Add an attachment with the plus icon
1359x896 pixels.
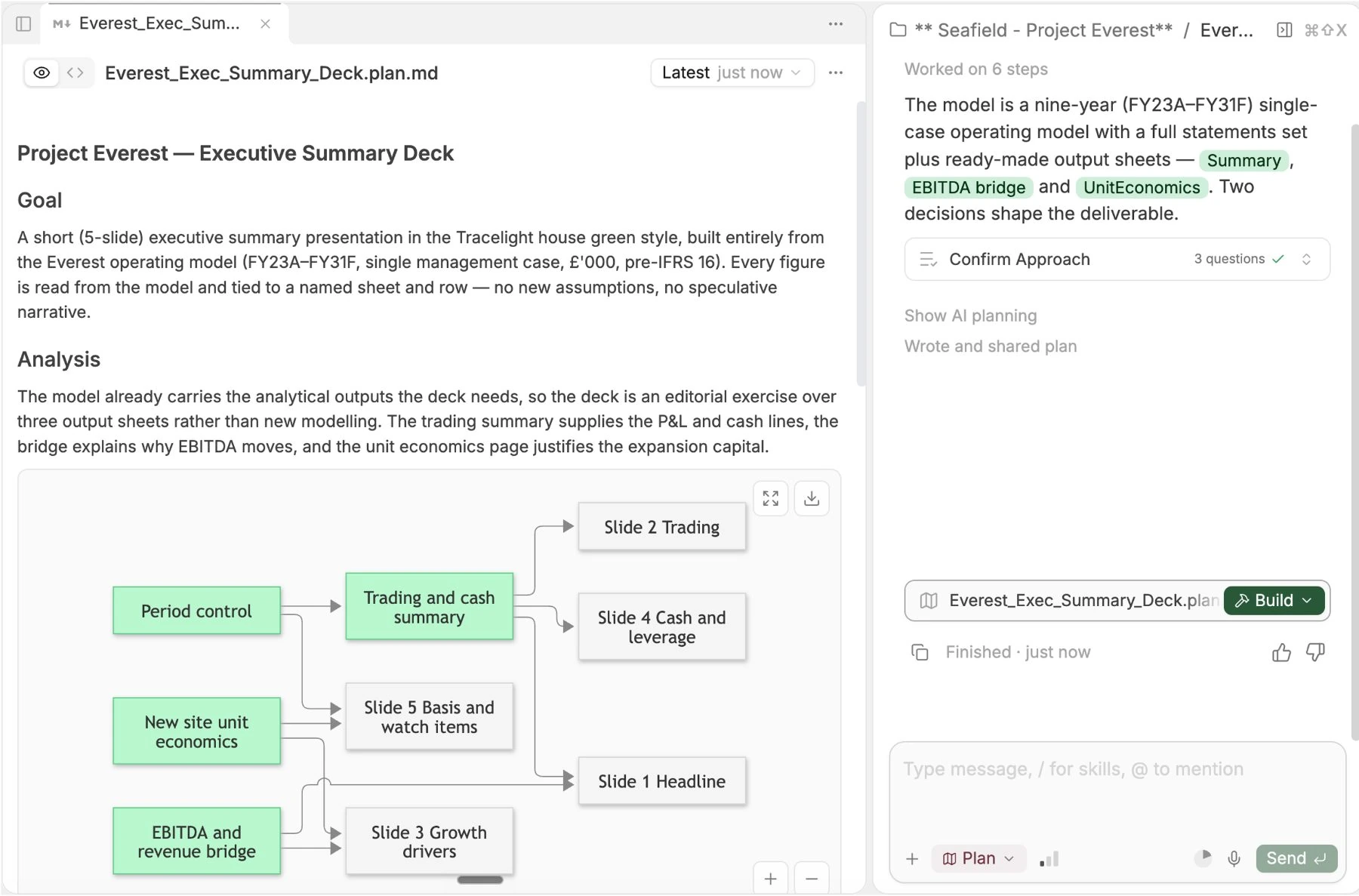912,859
